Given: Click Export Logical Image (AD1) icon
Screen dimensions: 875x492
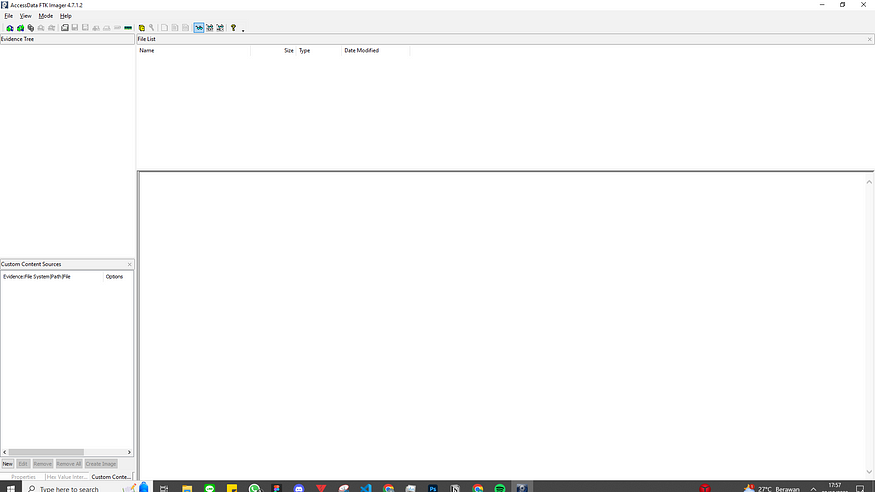Looking at the screenshot, I should (85, 28).
